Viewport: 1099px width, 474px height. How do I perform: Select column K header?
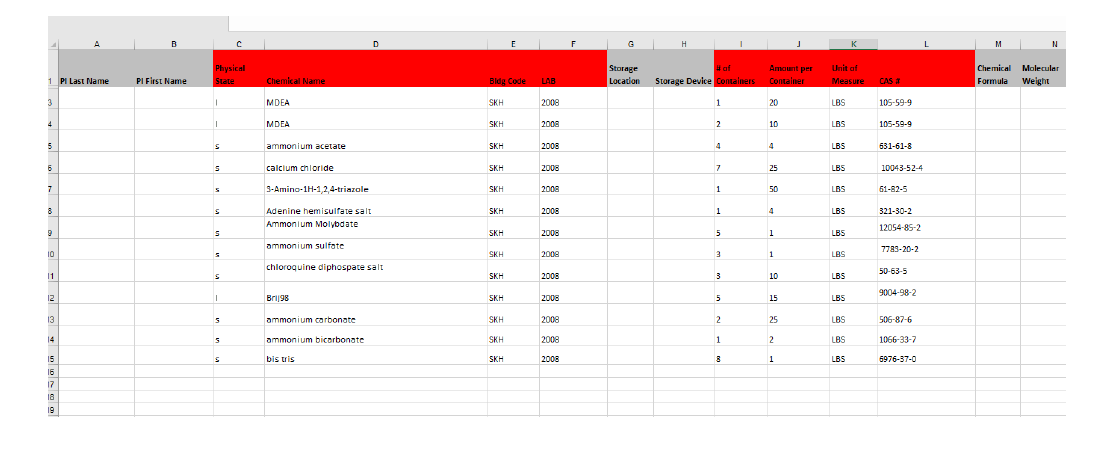[853, 44]
